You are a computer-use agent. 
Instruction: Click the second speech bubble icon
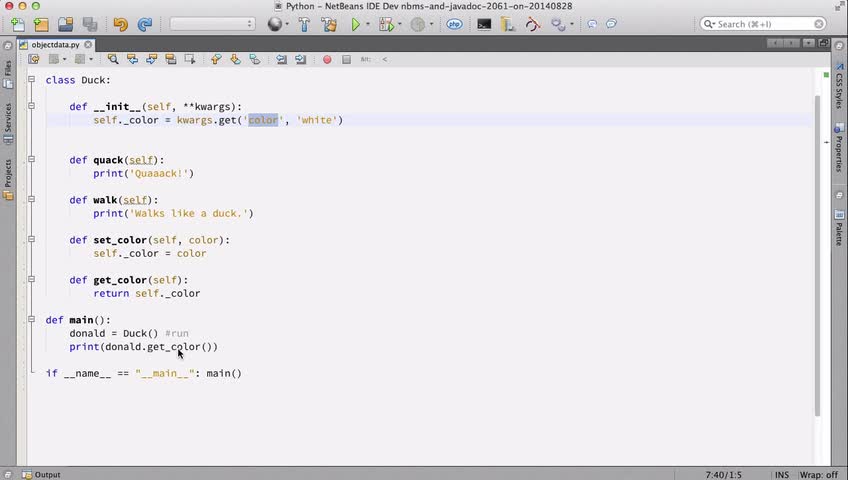[611, 24]
